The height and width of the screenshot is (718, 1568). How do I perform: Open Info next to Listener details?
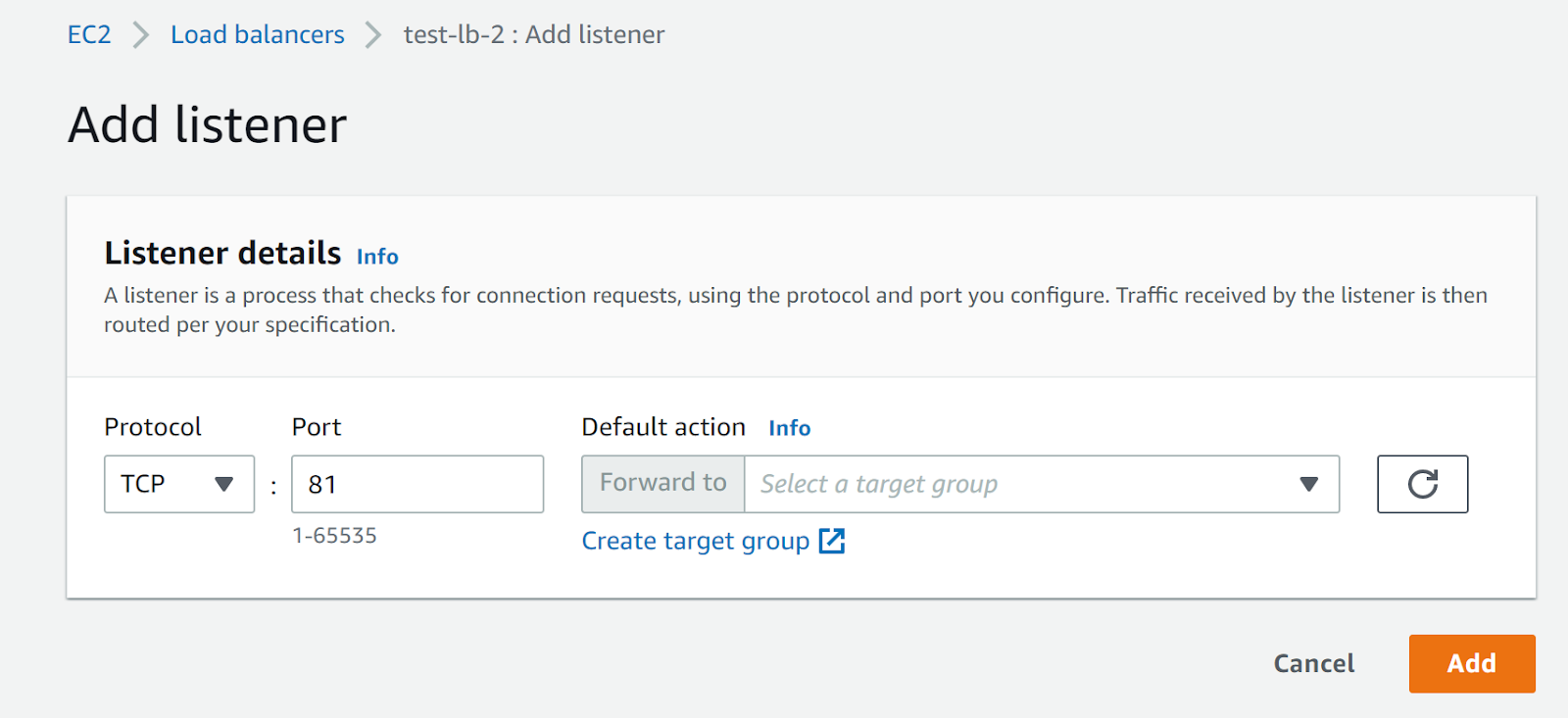[377, 257]
